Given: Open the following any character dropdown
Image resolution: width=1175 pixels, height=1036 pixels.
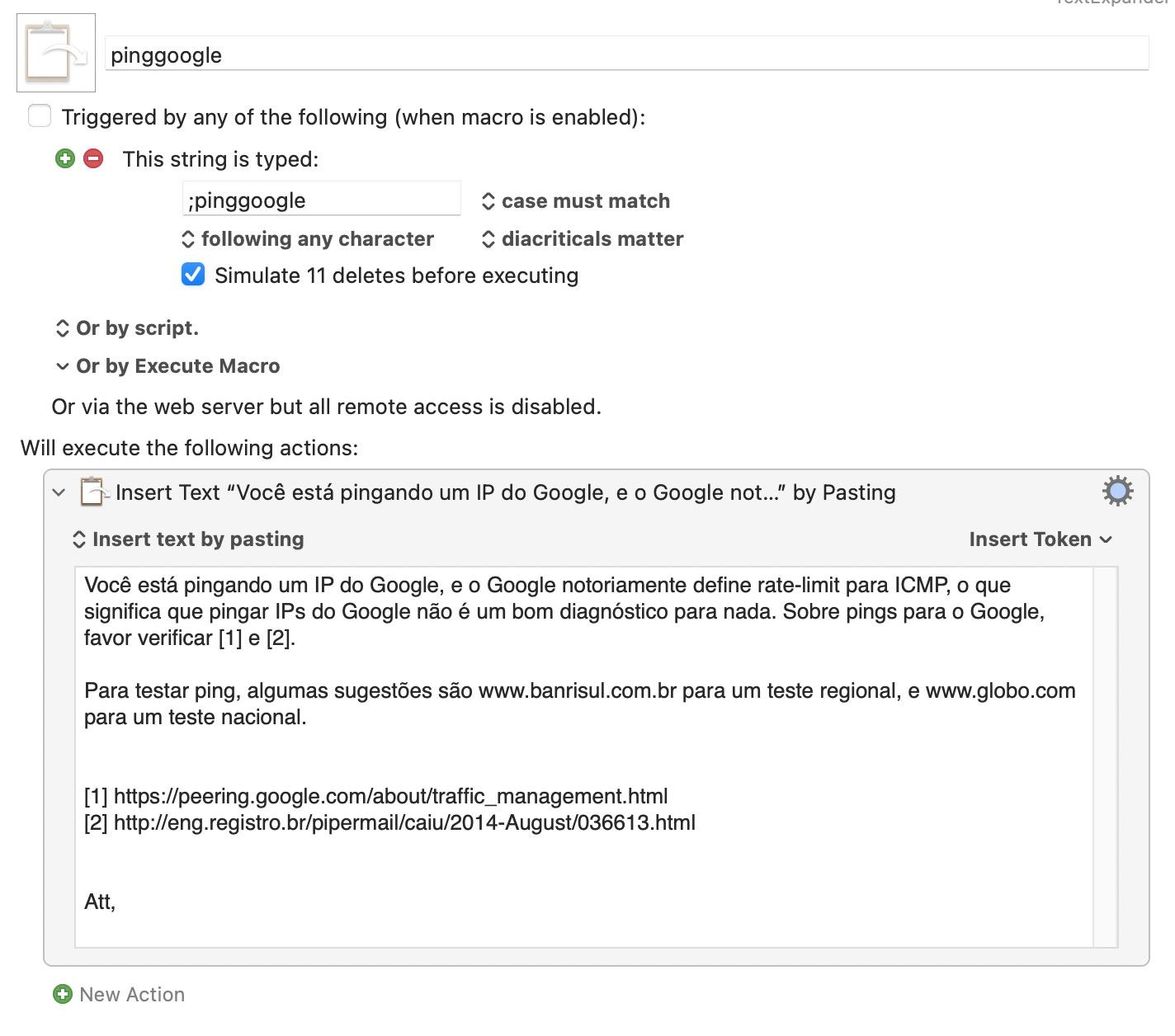Looking at the screenshot, I should click(x=308, y=238).
